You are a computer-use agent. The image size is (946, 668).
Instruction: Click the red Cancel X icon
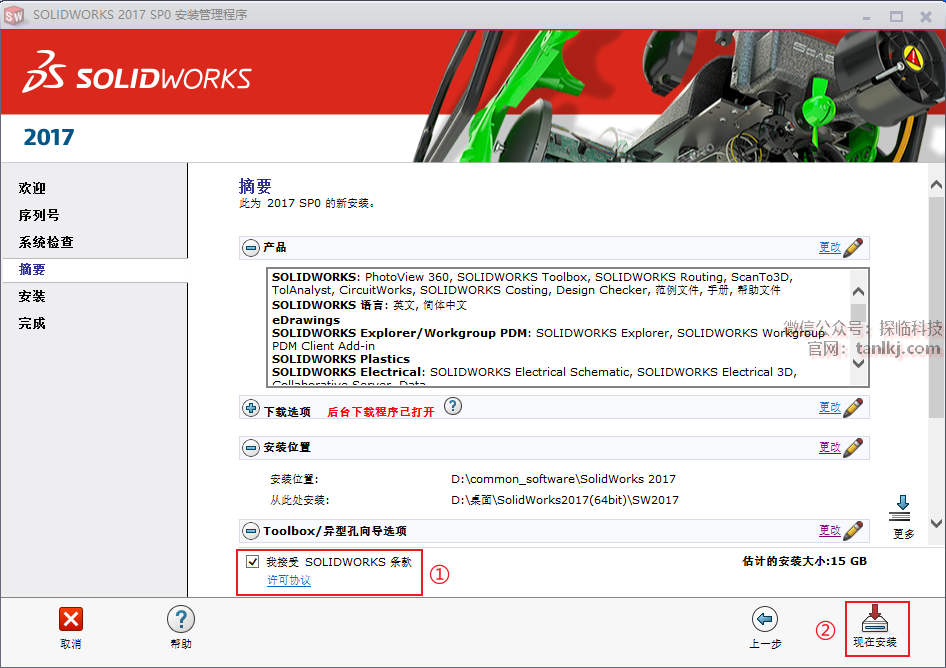click(x=71, y=620)
